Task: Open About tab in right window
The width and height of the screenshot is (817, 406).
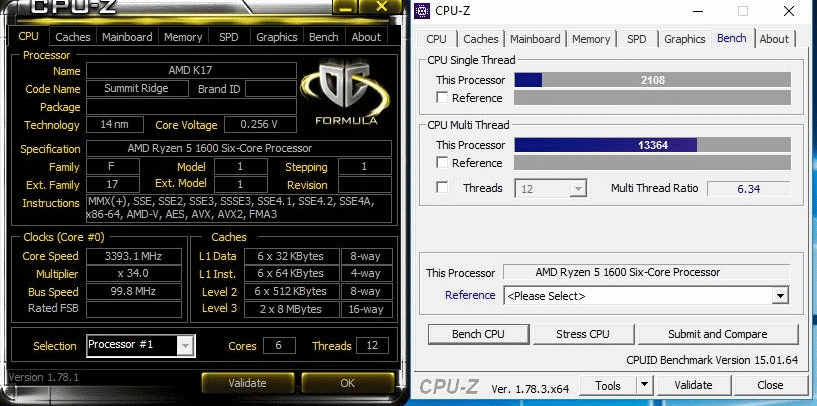Action: coord(774,39)
